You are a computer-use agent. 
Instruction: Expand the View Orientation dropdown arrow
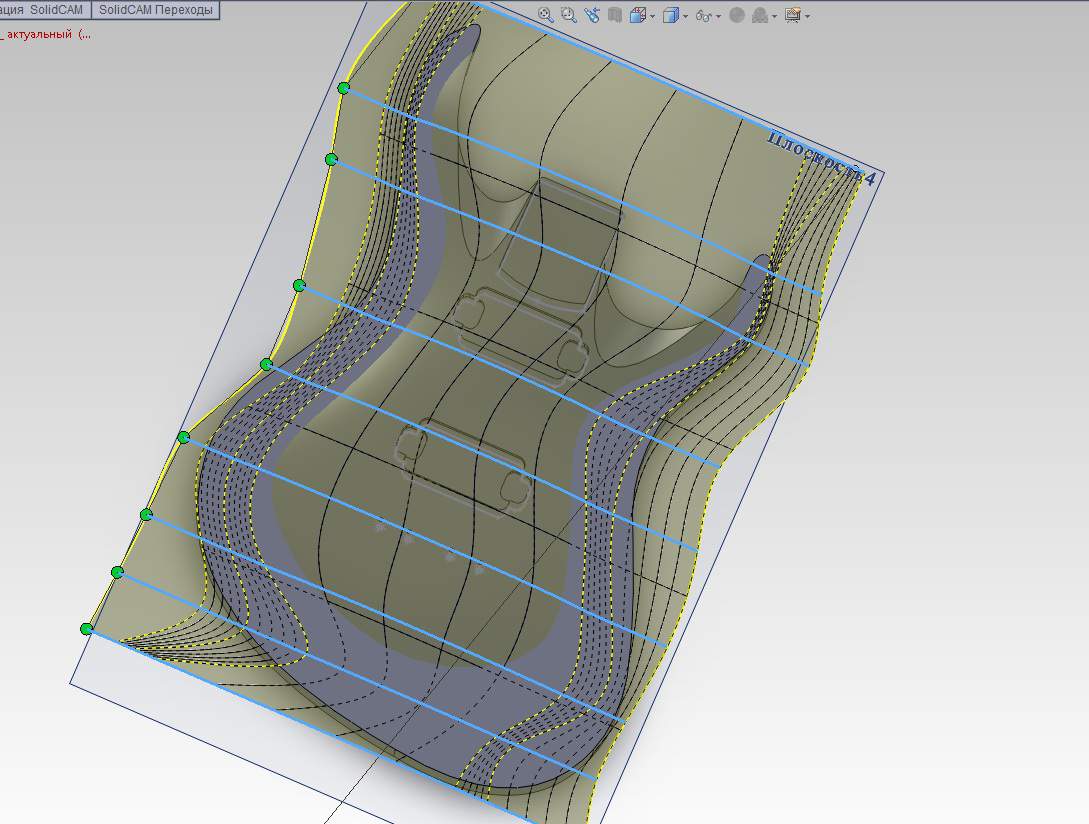point(652,16)
